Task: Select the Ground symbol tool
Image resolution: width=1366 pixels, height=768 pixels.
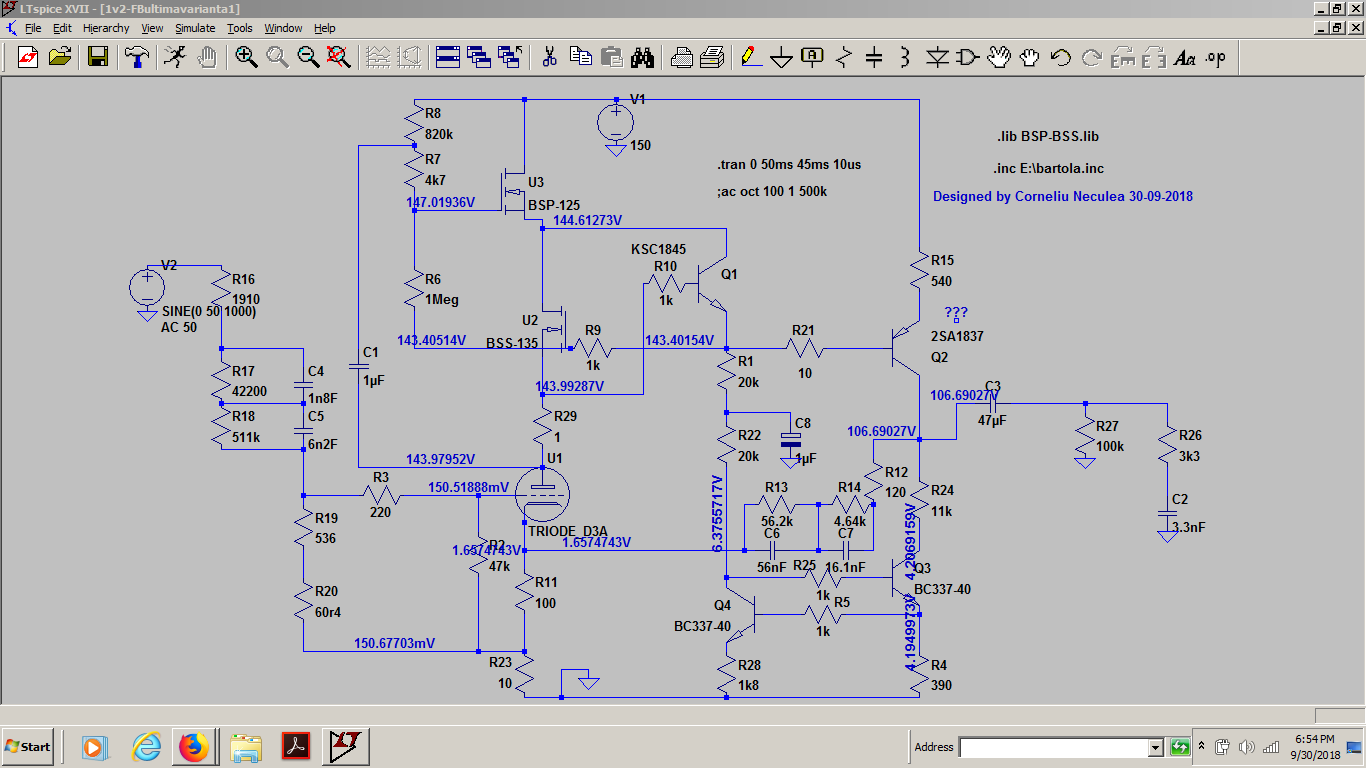Action: [782, 57]
